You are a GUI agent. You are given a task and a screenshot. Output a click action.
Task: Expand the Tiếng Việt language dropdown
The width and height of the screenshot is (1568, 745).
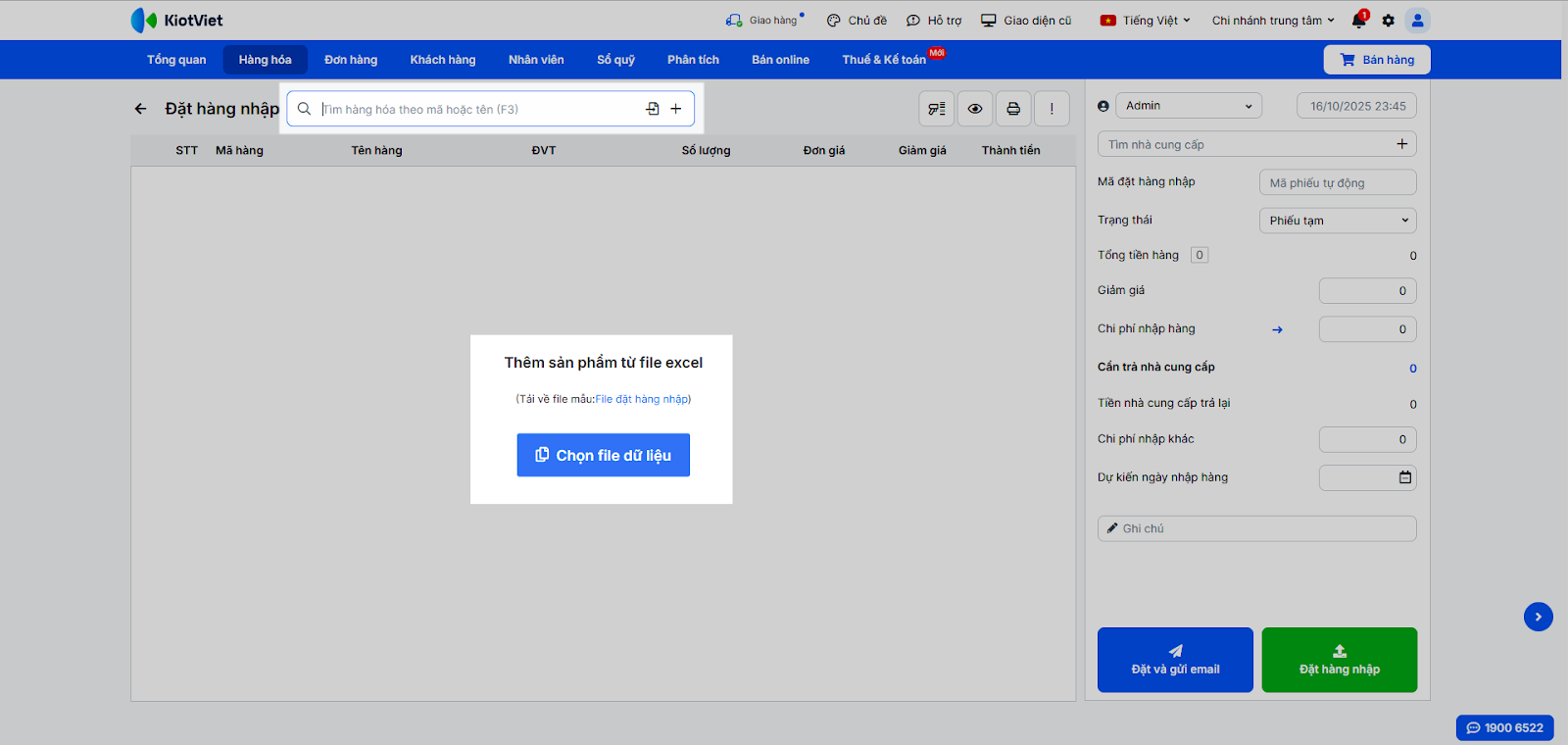pos(1146,21)
